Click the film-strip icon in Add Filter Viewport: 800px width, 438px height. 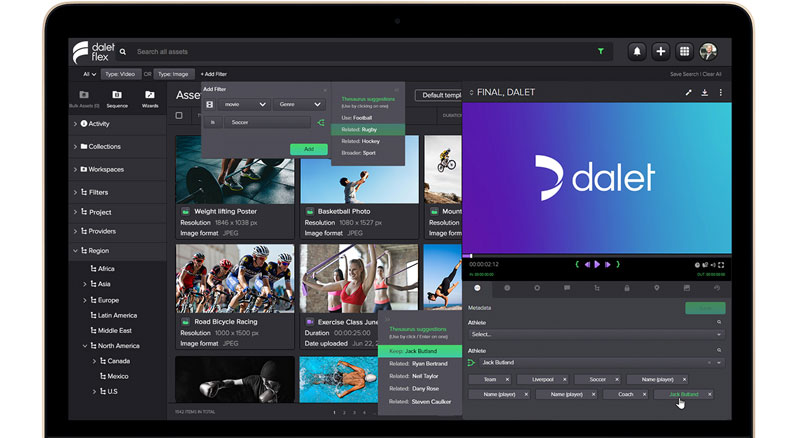coord(210,104)
